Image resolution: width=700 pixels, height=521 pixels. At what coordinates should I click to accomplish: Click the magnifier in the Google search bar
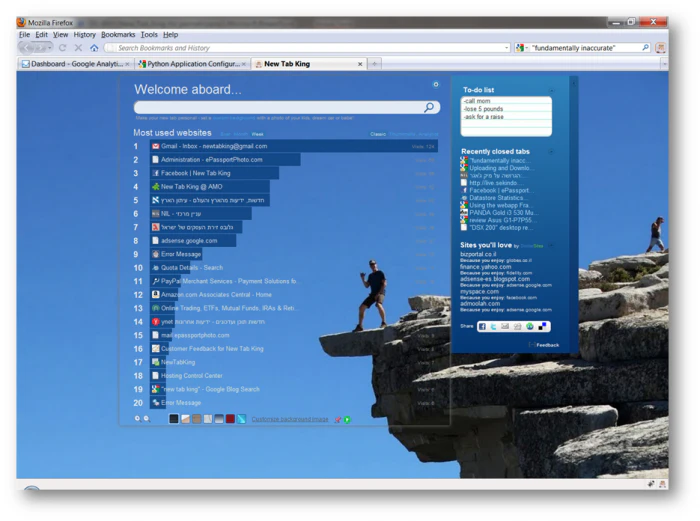click(645, 47)
